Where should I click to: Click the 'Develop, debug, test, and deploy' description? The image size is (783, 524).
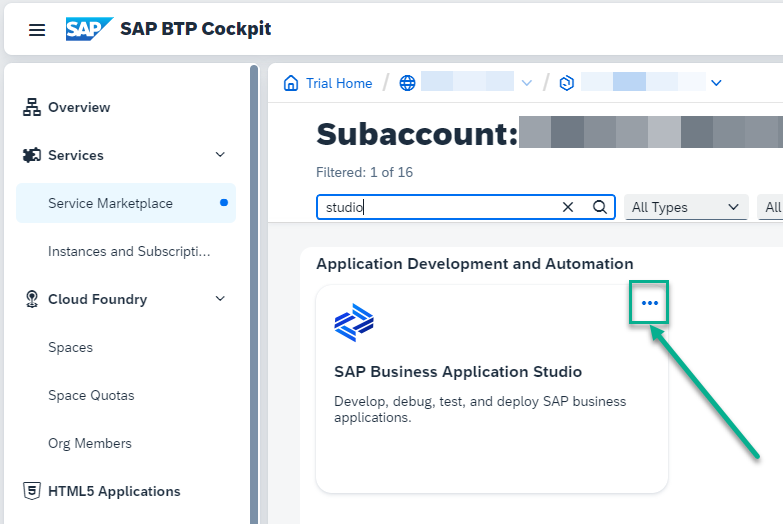coord(480,409)
